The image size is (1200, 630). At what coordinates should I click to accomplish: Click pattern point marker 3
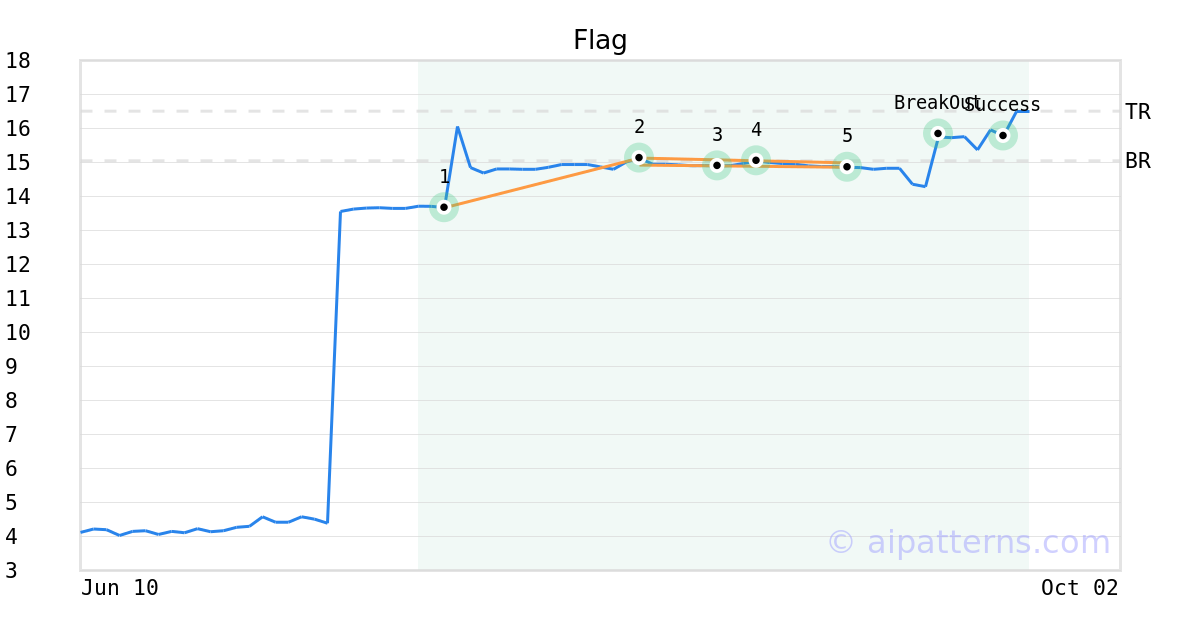pyautogui.click(x=717, y=165)
